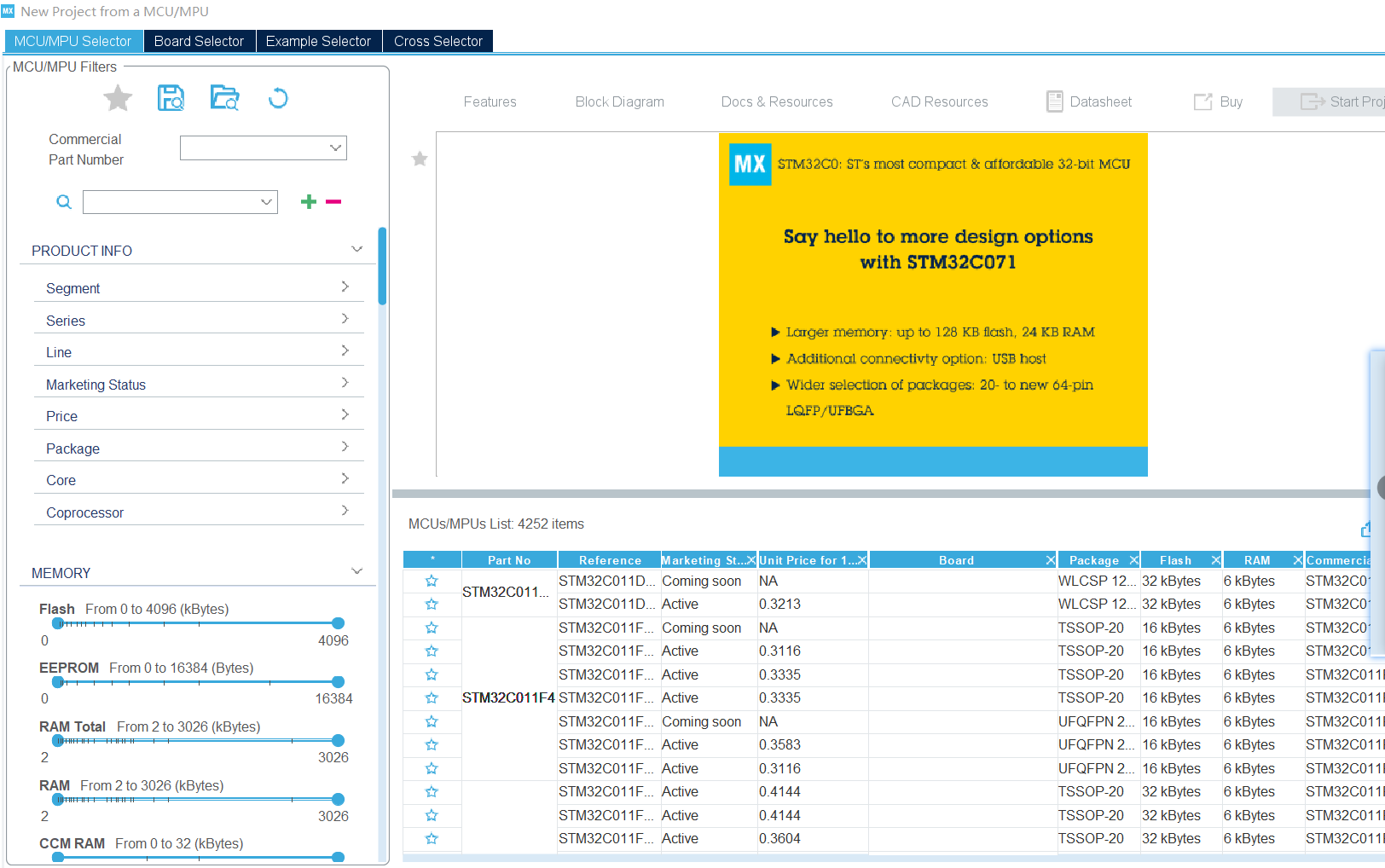Load a saved search folder icon

tap(225, 98)
